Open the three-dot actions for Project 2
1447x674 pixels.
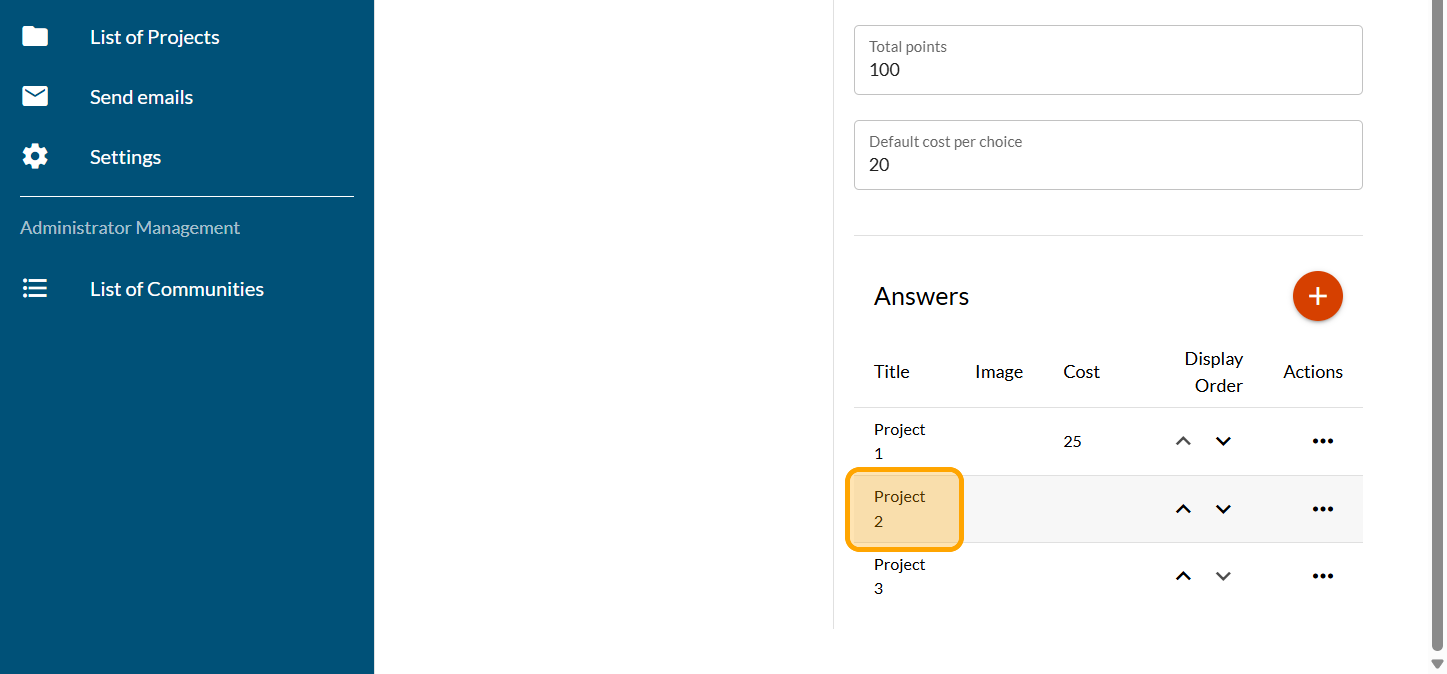click(x=1322, y=509)
